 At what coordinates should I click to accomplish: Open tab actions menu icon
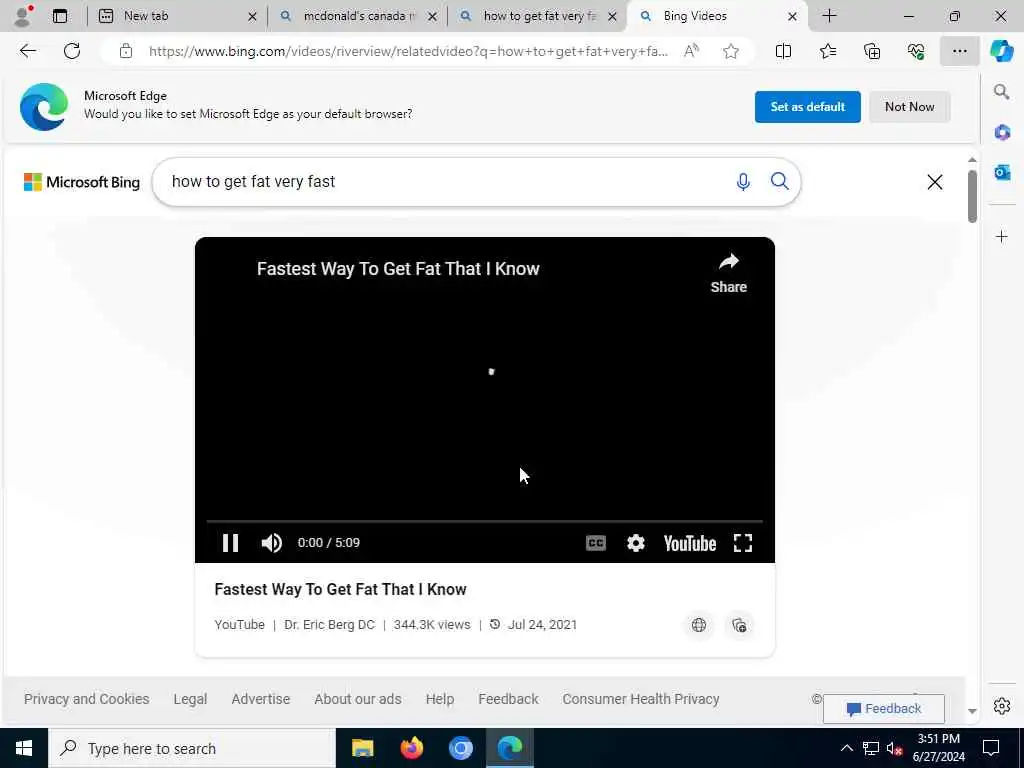[60, 16]
